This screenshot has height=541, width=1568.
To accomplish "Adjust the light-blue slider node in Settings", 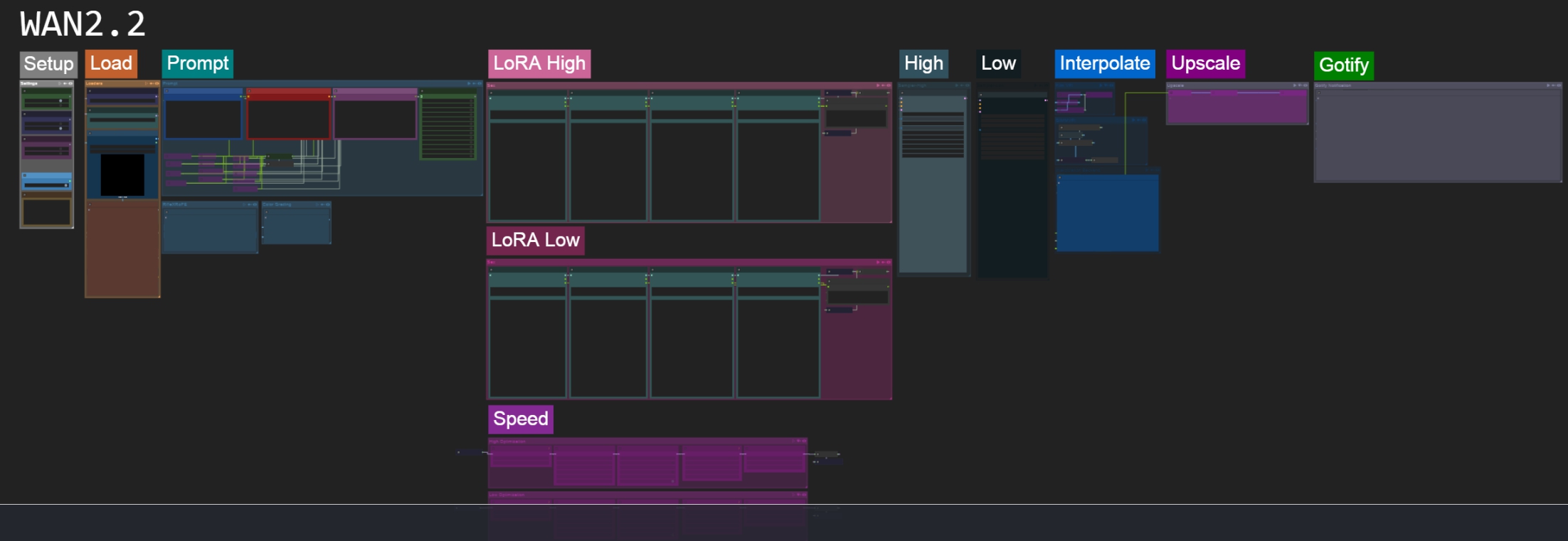I will point(47,181).
